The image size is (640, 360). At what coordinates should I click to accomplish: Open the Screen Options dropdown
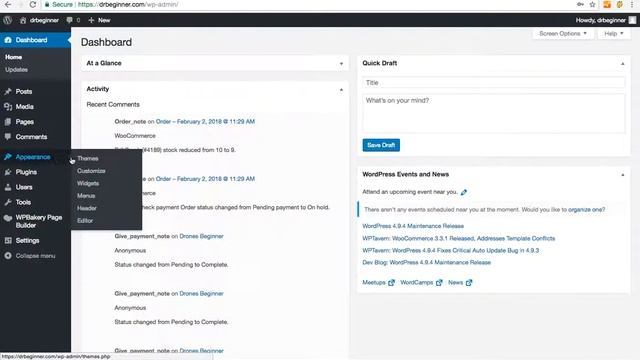coord(562,33)
